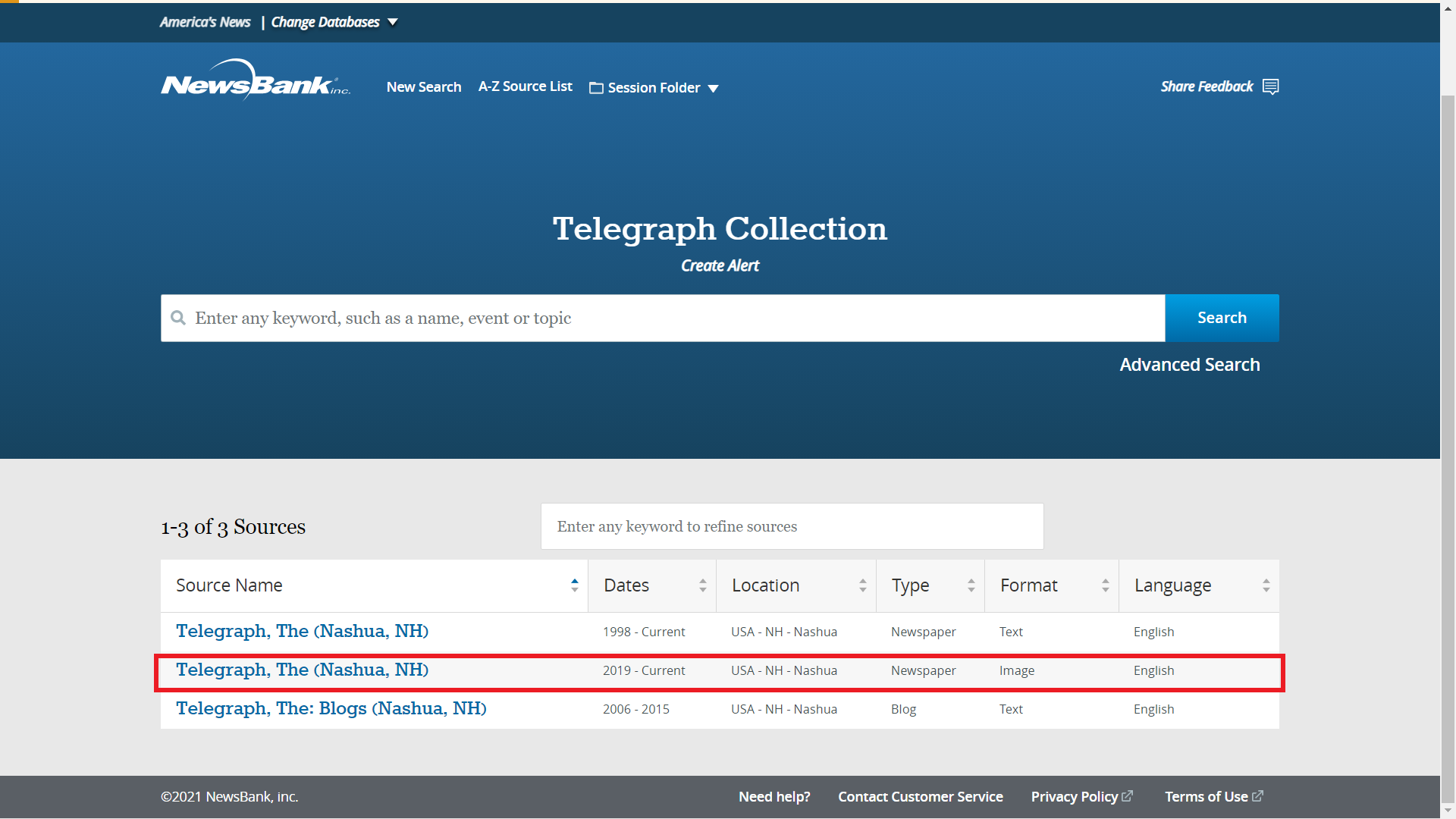The width and height of the screenshot is (1456, 819).
Task: Open Telegraph, The: Blogs (Nashua, NH) source
Action: coord(331,708)
